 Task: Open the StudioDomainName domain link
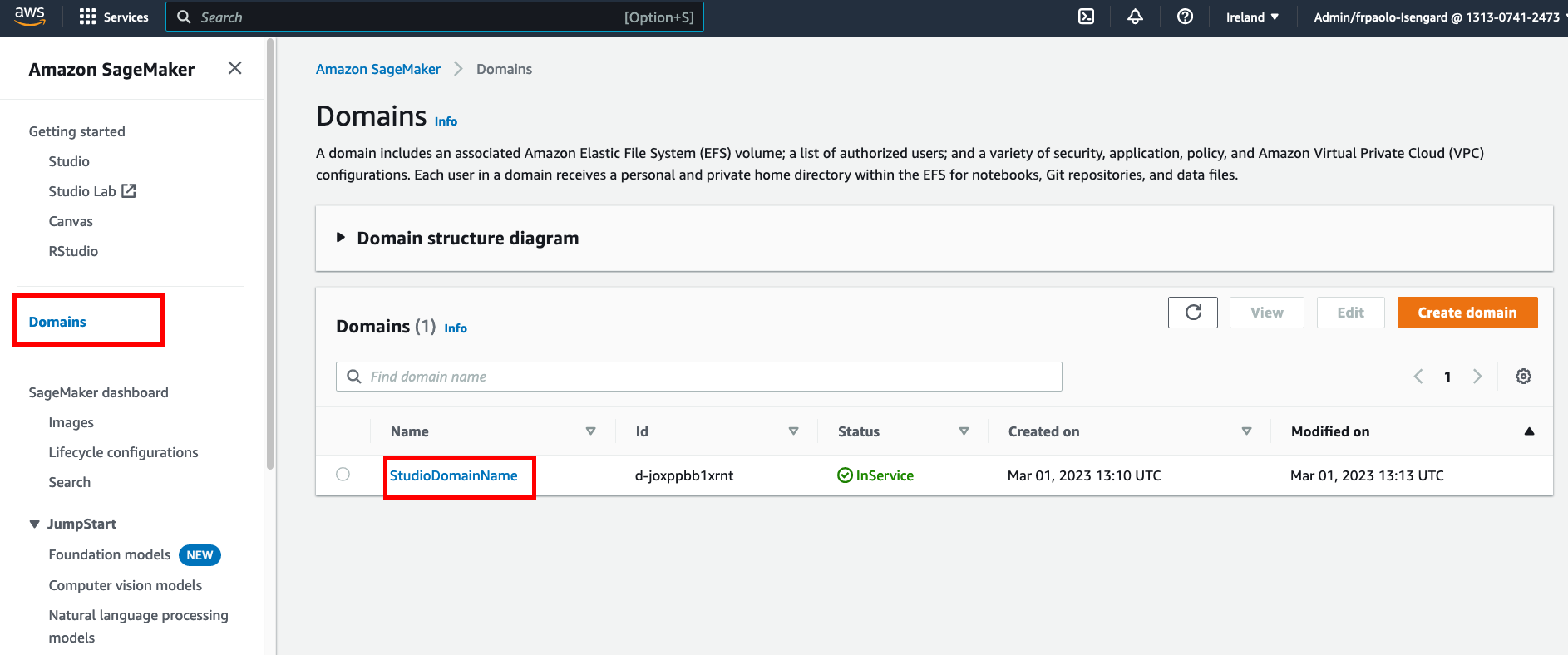(x=454, y=475)
